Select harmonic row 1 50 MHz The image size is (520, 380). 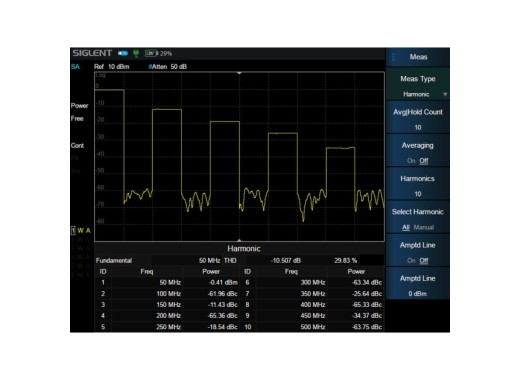[x=167, y=283]
